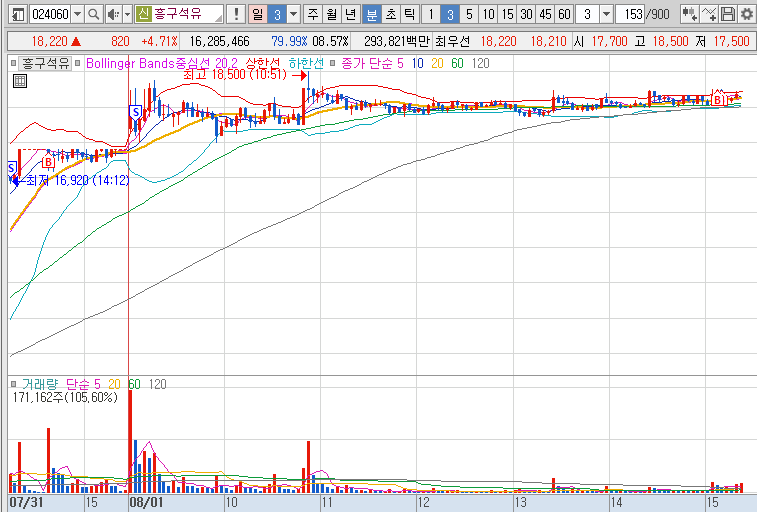The image size is (757, 512).
Task: Open the stock code history dropdown
Action: coord(78,14)
